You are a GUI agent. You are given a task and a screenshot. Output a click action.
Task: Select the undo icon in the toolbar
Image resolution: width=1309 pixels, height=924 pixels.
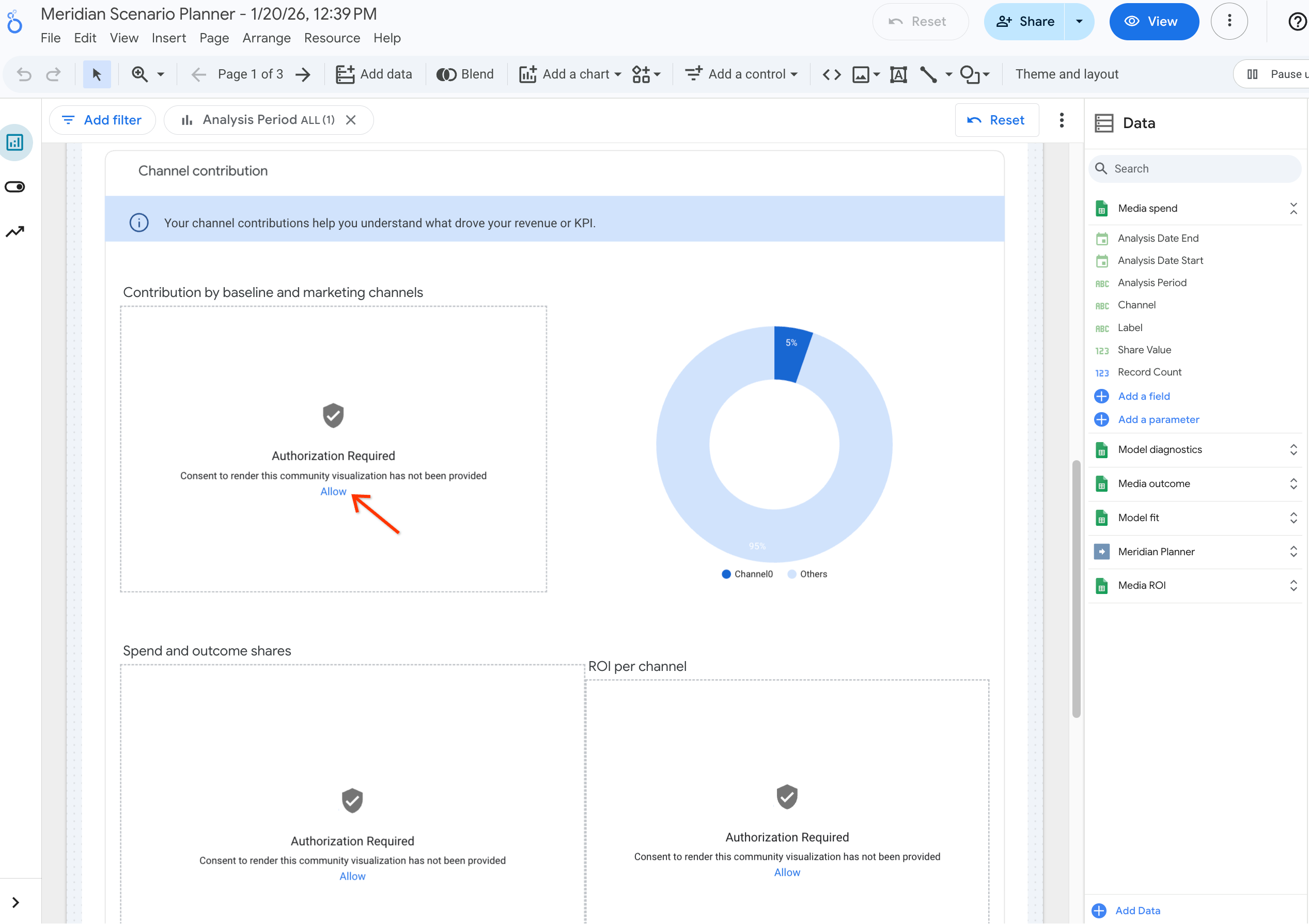(x=23, y=73)
